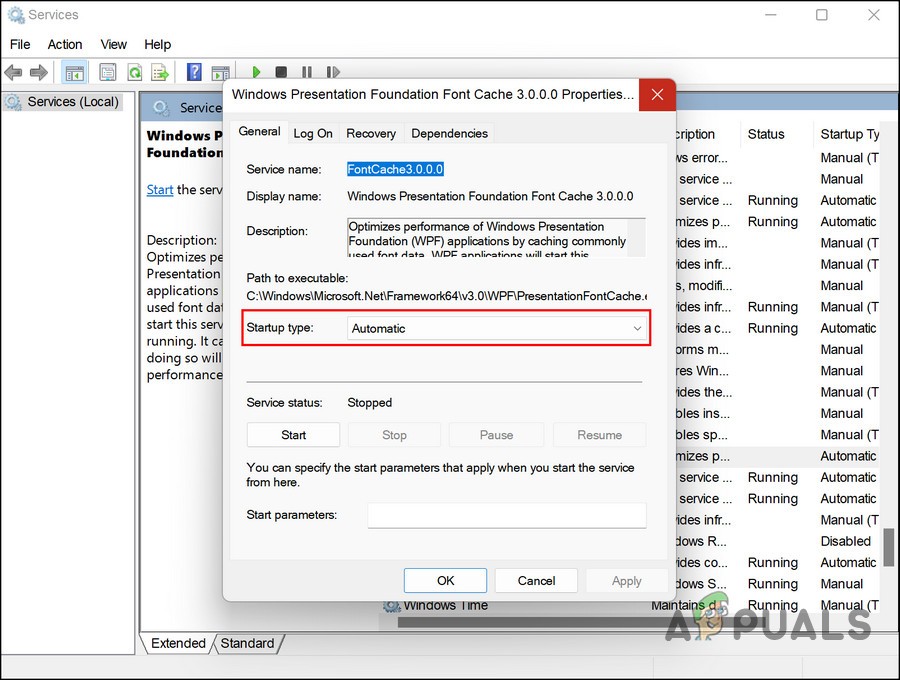Click the Back arrow toolbar icon

[x=13, y=72]
